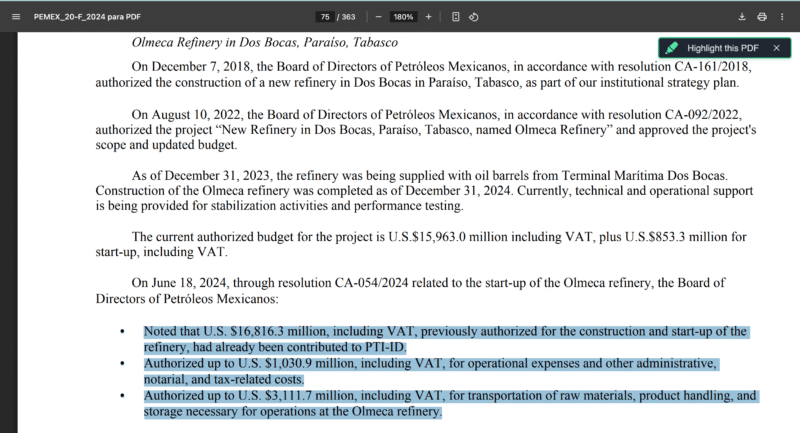Click the Highlight this PDF button
Screen dimensions: 800x433
[722, 48]
